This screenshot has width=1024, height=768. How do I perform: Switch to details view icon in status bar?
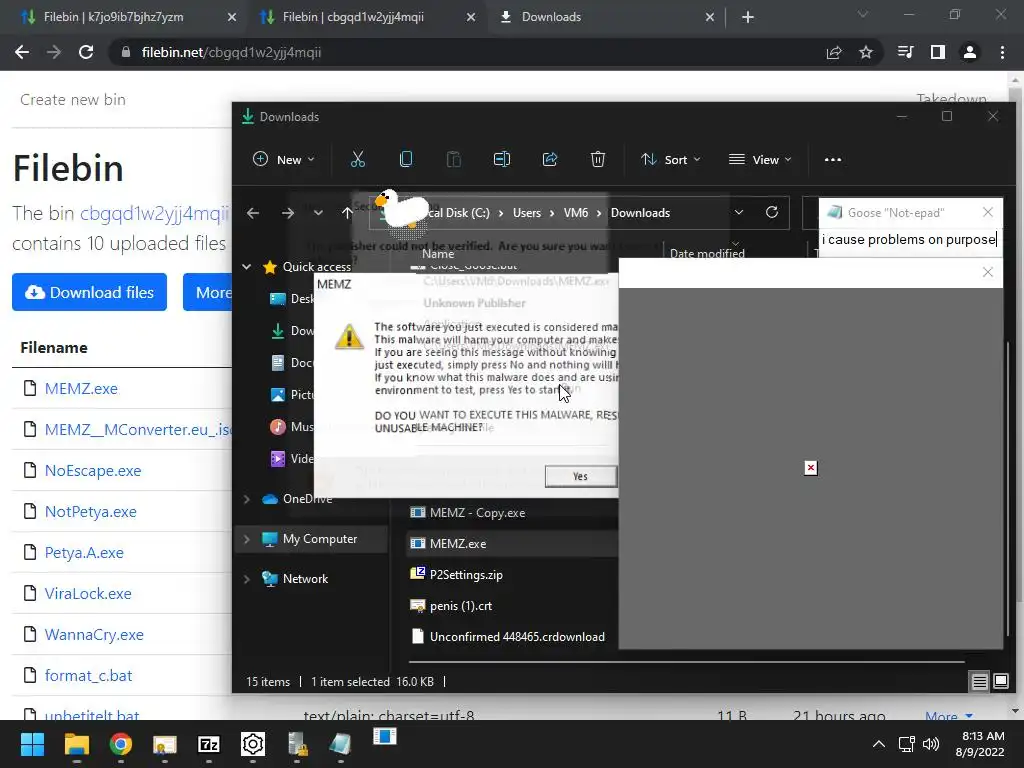click(980, 682)
